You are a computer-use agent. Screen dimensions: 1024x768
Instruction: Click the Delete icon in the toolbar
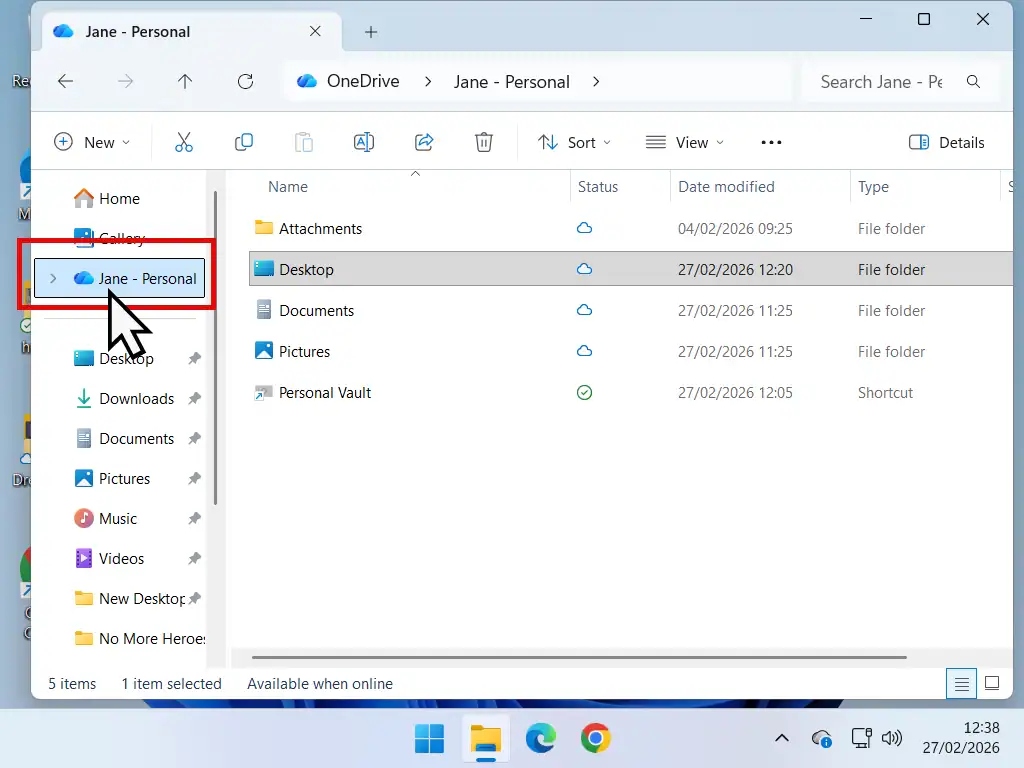tap(484, 142)
